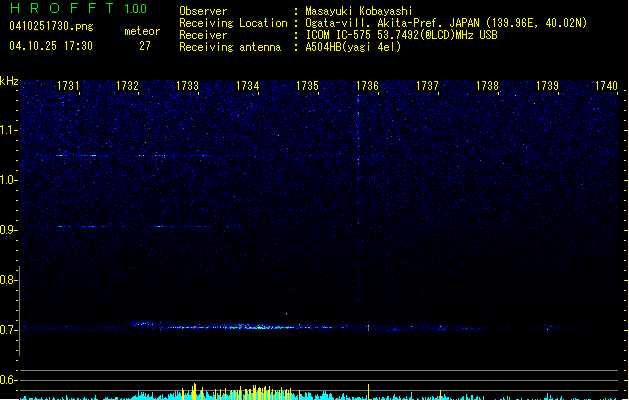This screenshot has height=400, width=629.
Task: Click time marker 1736
Action: [x=367, y=86]
